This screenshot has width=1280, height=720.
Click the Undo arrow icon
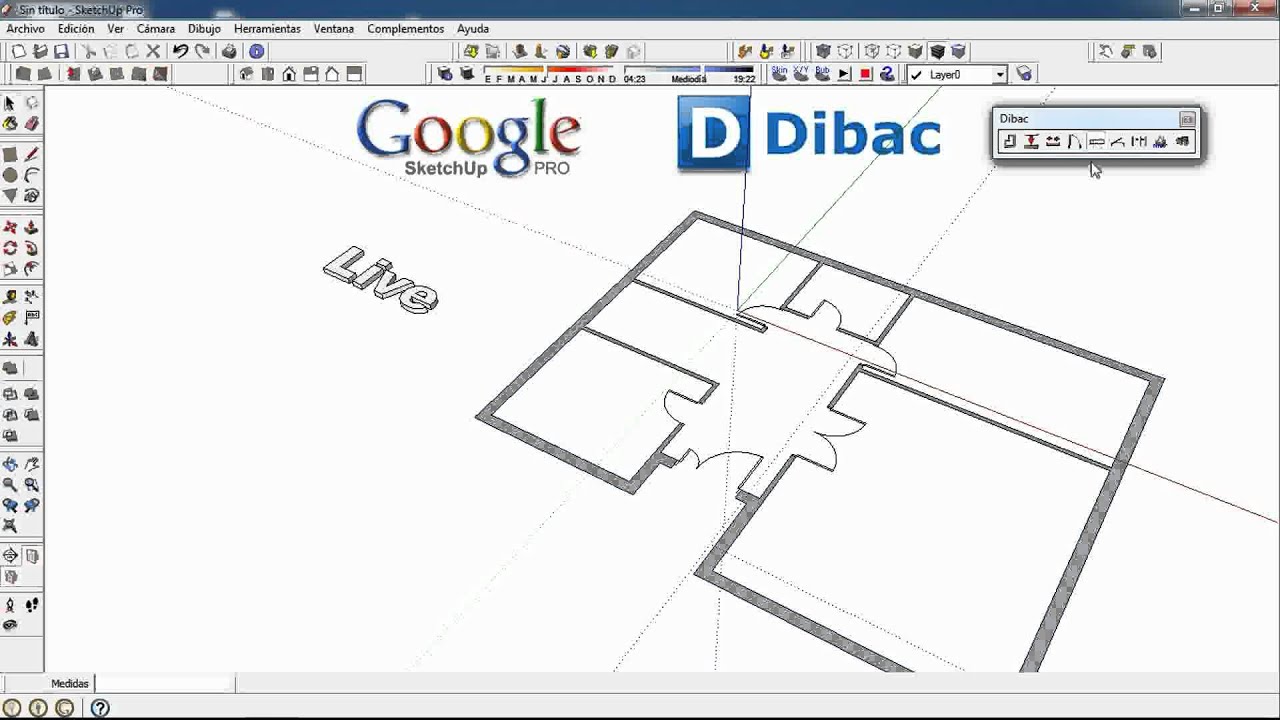pos(180,51)
